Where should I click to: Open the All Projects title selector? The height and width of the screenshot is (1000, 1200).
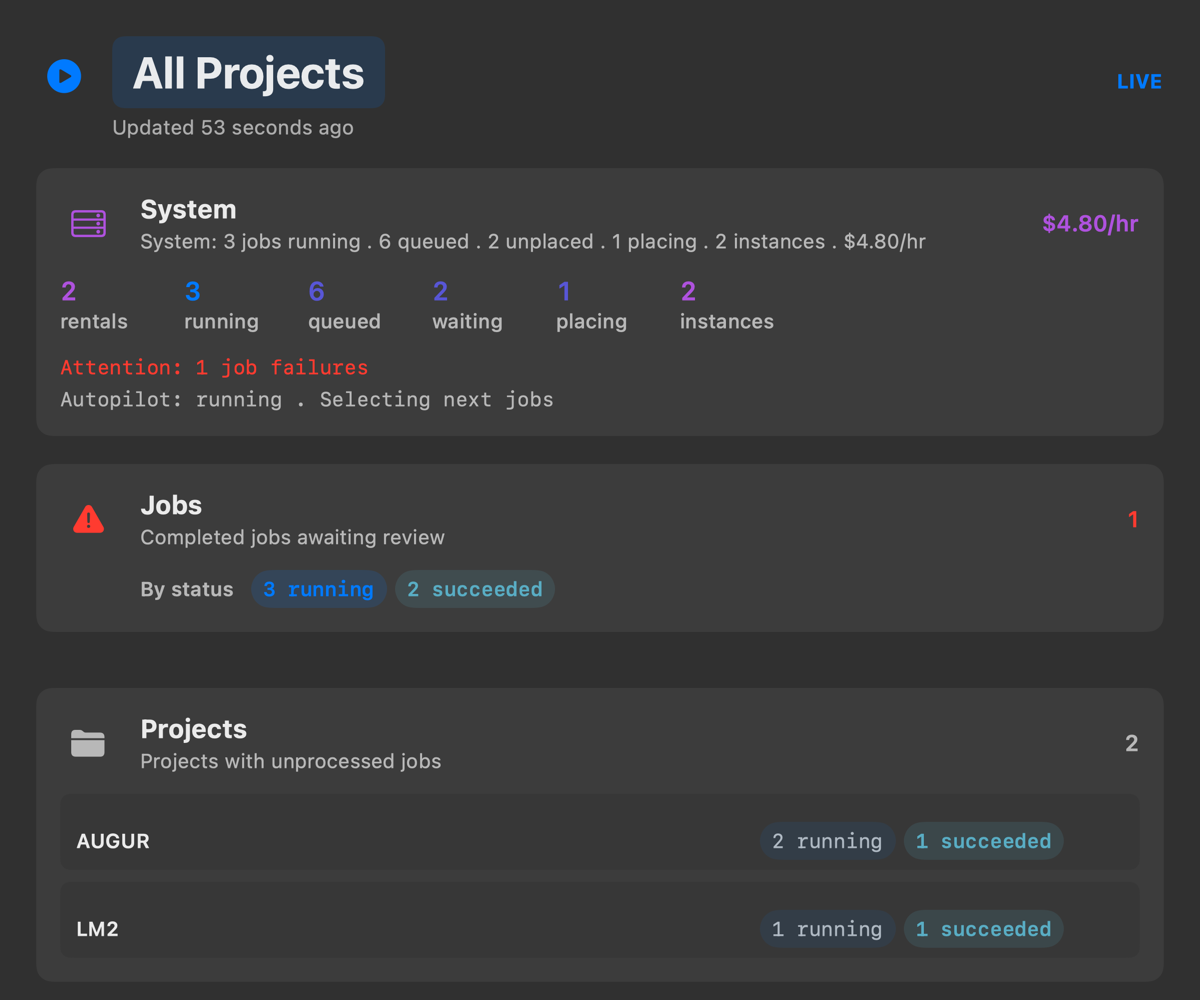coord(248,72)
